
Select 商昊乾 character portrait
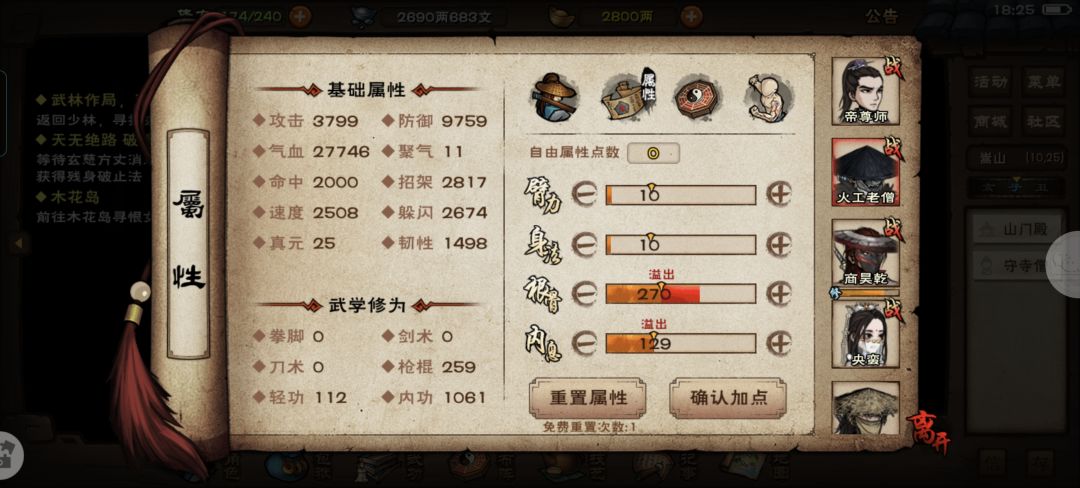tap(865, 253)
